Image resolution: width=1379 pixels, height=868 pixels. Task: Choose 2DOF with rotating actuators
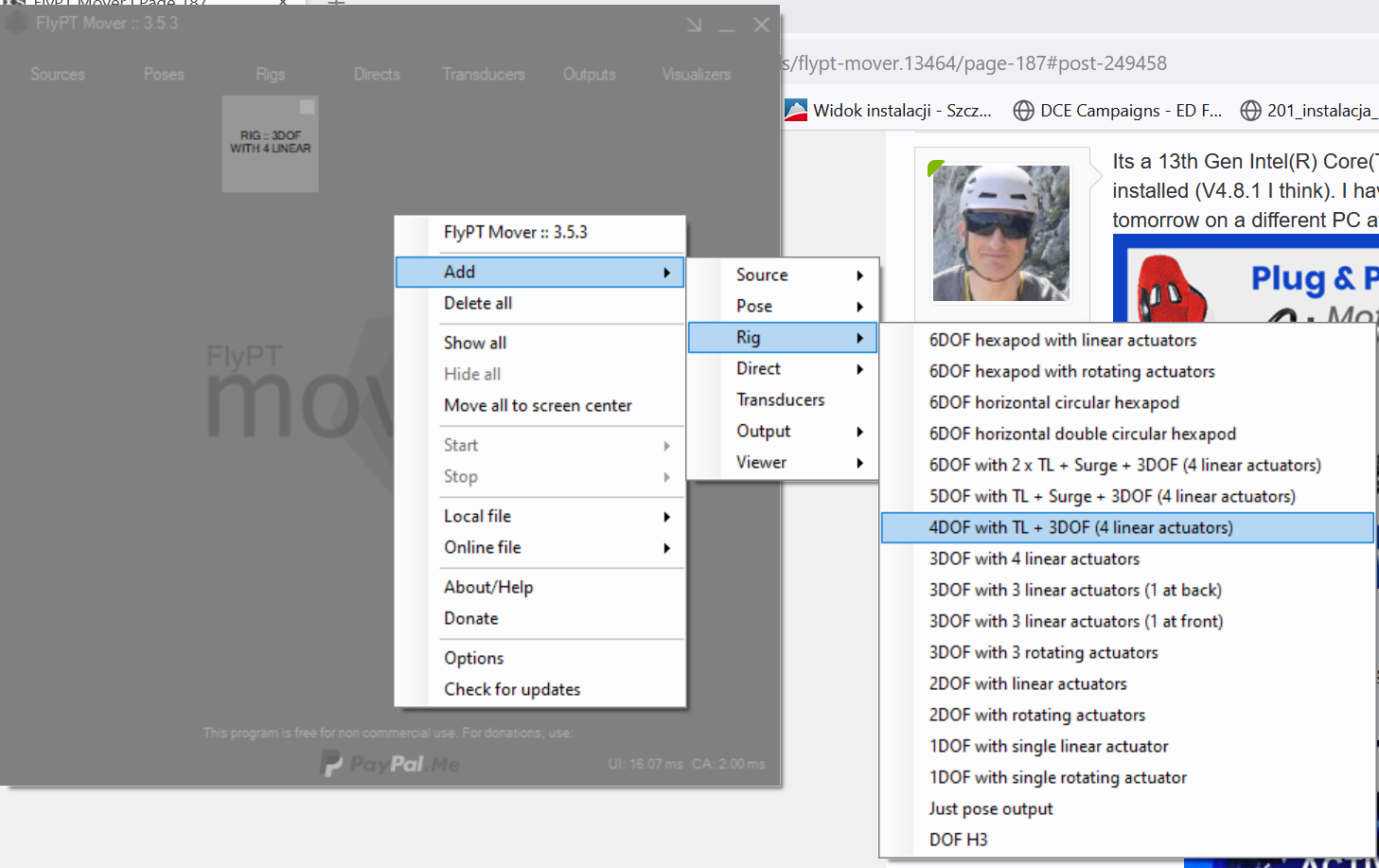point(1127,715)
